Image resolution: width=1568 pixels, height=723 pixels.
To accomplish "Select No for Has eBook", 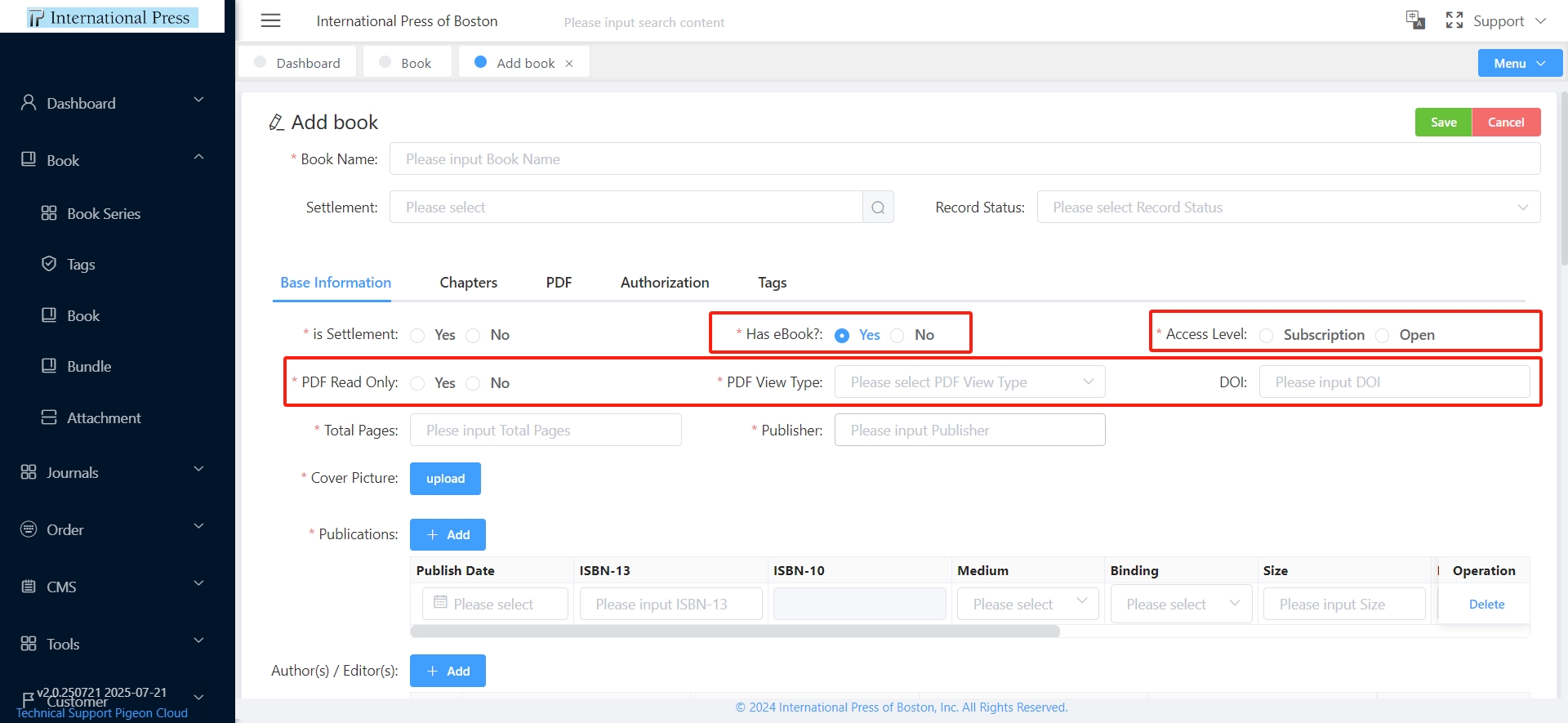I will (x=898, y=336).
